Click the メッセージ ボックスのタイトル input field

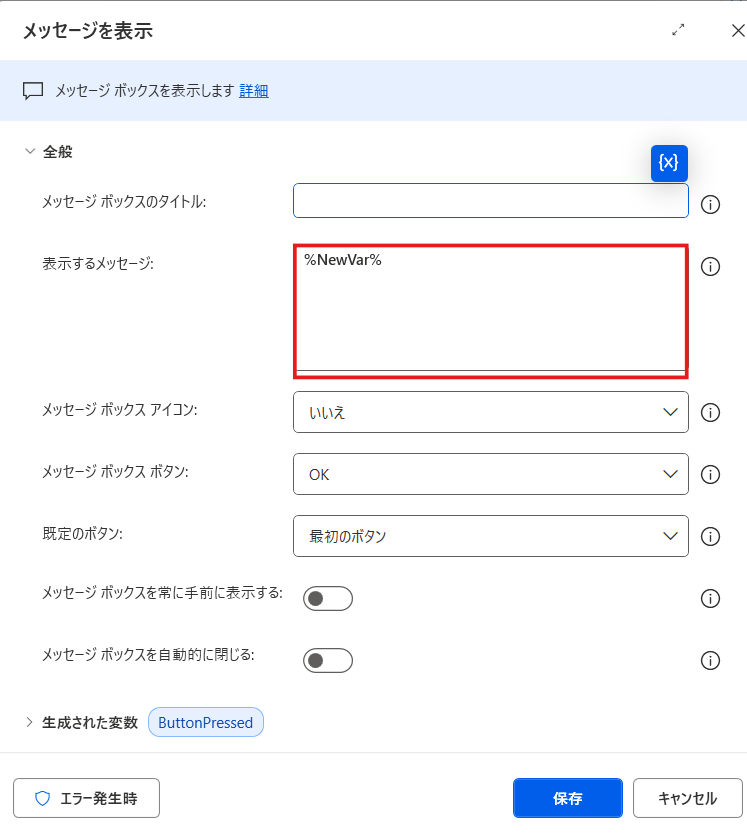[490, 200]
